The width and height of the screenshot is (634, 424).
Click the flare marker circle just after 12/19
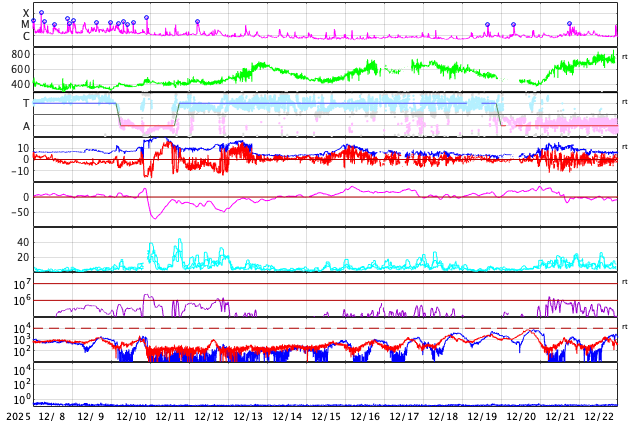tap(513, 25)
